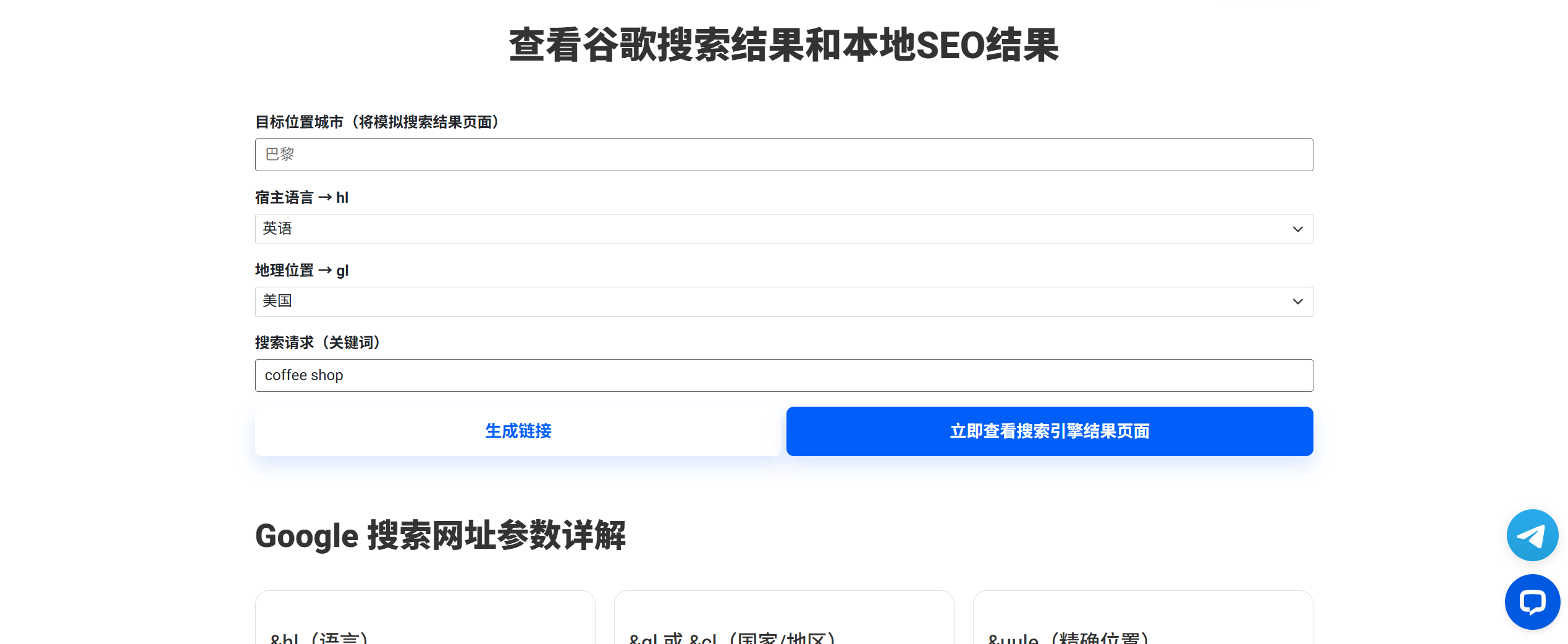Click the &gl 或 &cl（国家/地区）card
The image size is (1568, 644).
pos(784,617)
